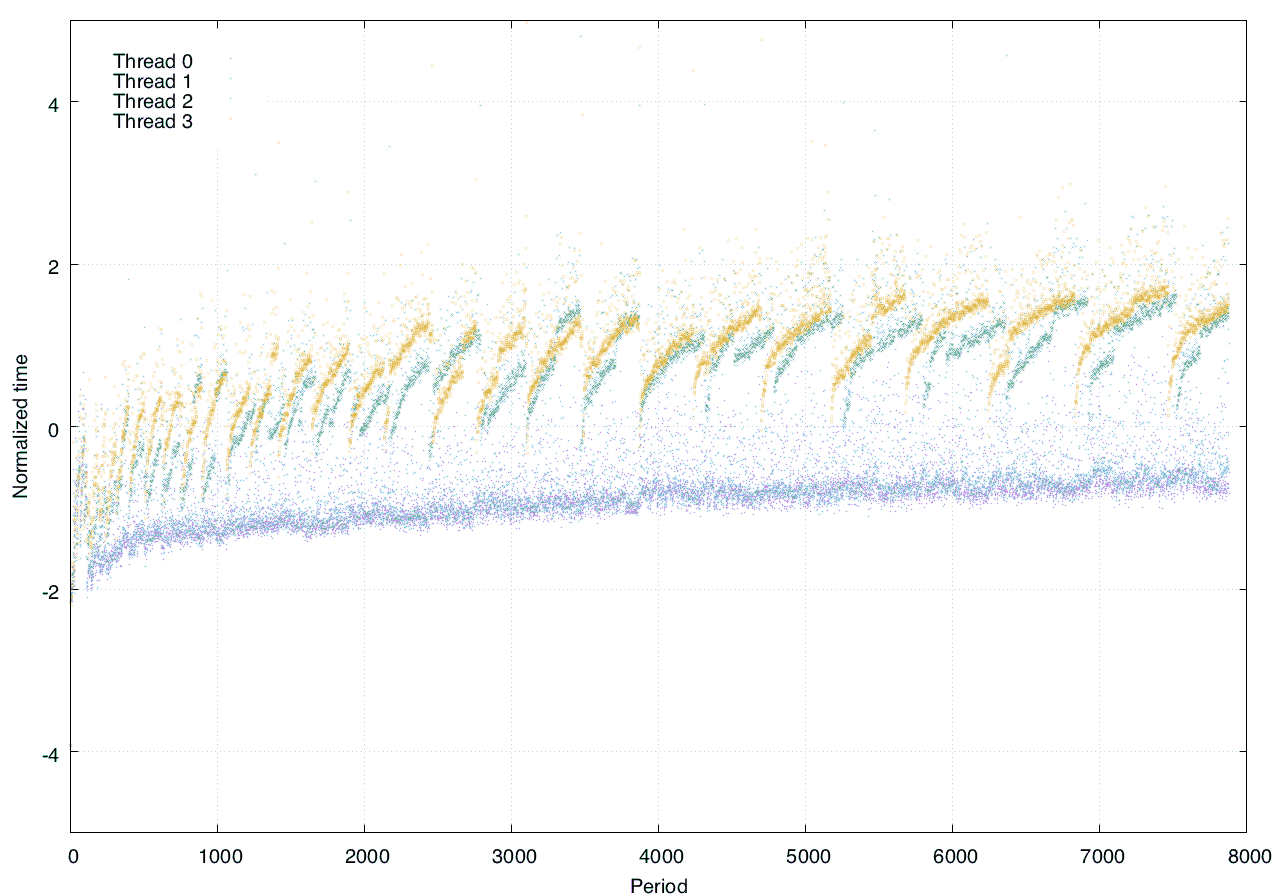Click the 5000 x-axis tick label
This screenshot has height=896, width=1280.
(x=805, y=858)
